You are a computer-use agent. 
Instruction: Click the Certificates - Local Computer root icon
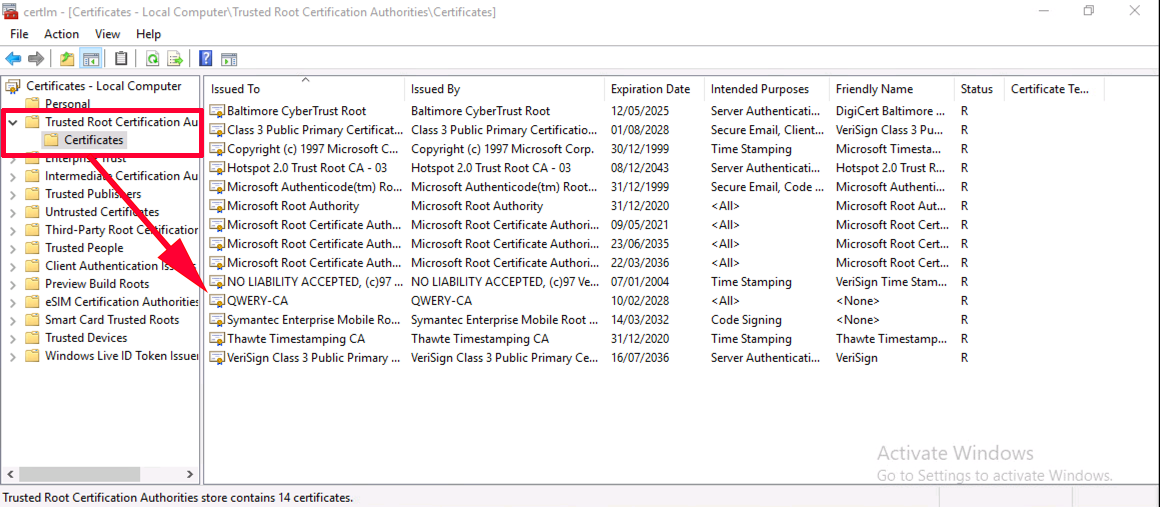[13, 86]
